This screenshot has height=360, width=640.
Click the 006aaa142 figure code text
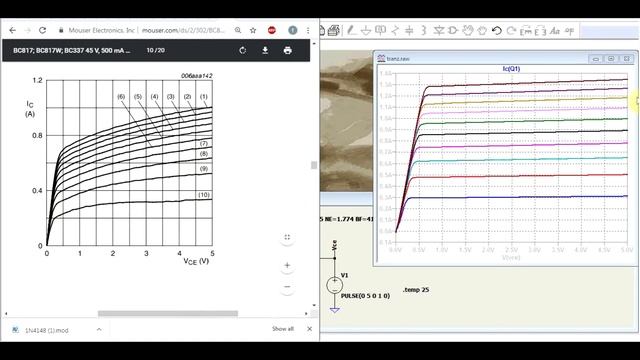(197, 76)
